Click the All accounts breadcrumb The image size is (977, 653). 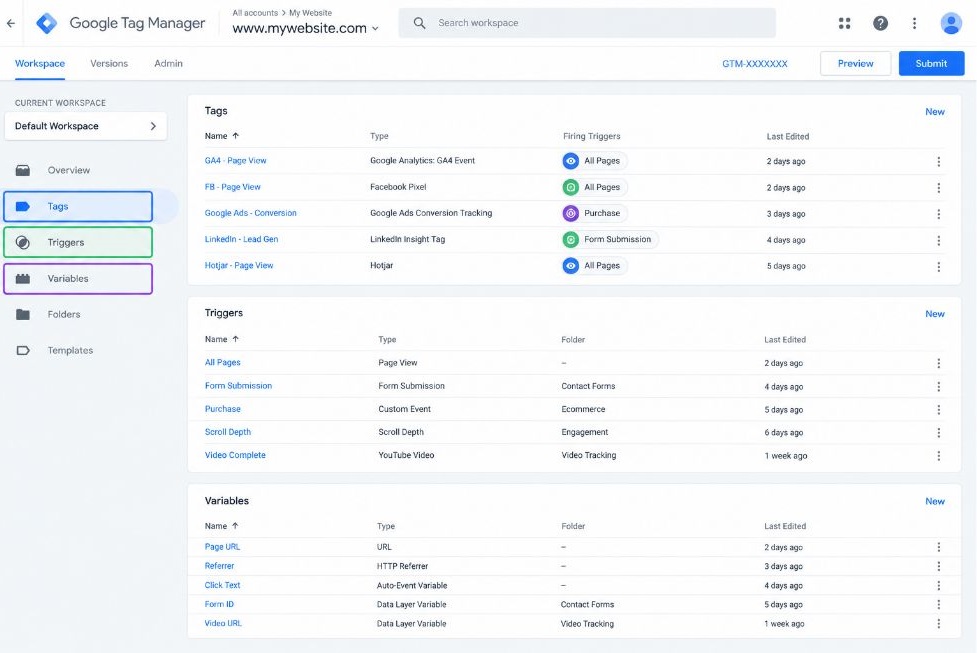pos(255,12)
